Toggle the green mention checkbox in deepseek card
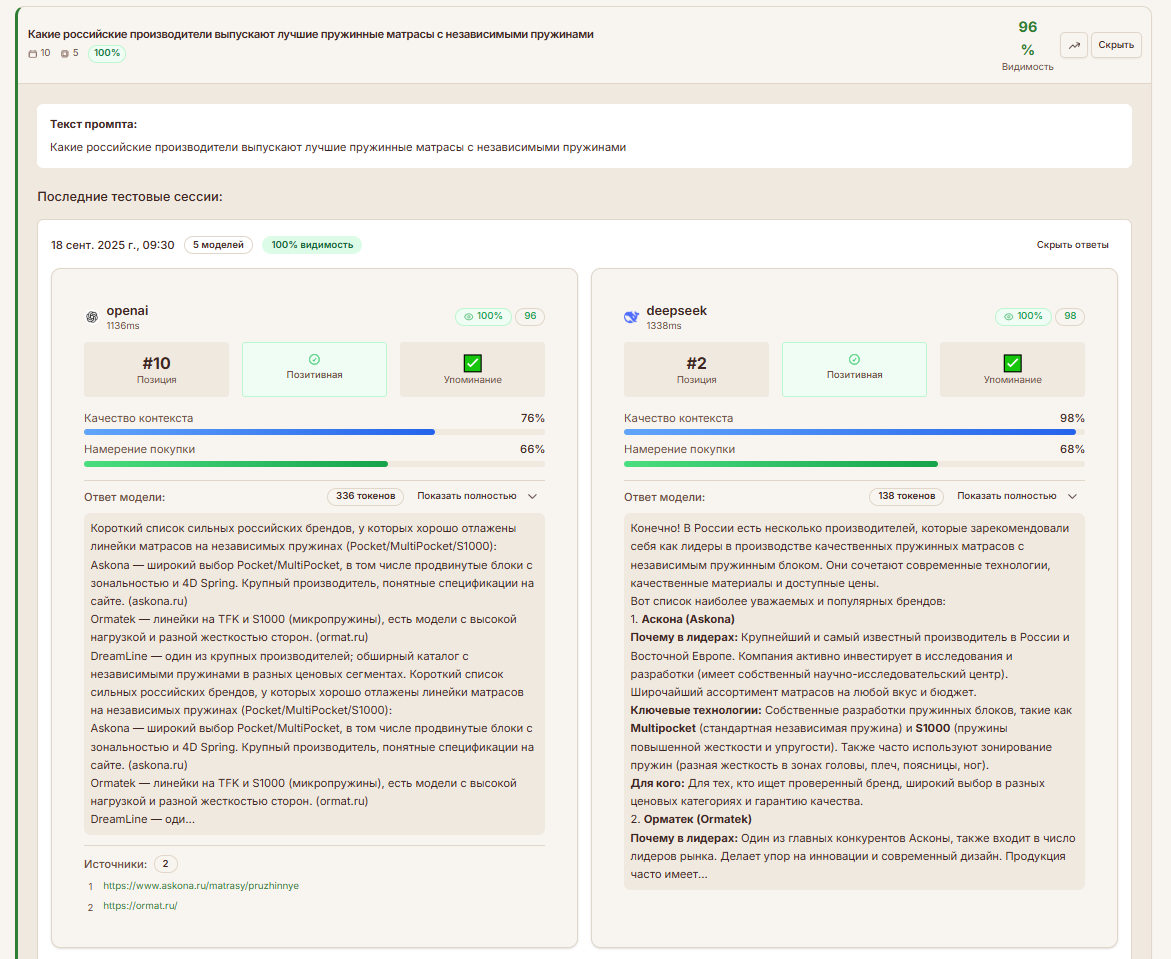This screenshot has width=1171, height=959. (x=1012, y=363)
